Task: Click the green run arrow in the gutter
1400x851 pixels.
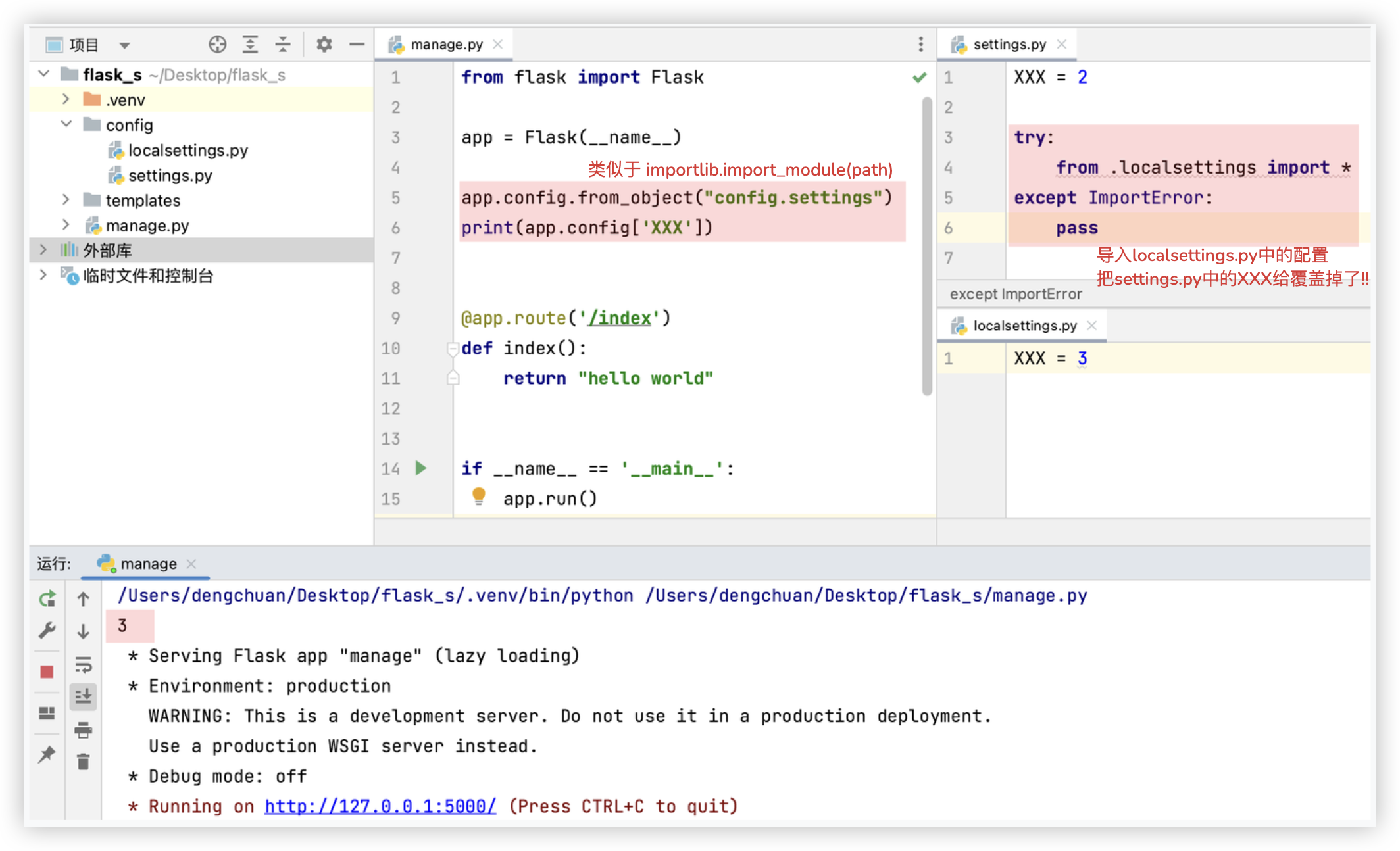Action: point(421,468)
